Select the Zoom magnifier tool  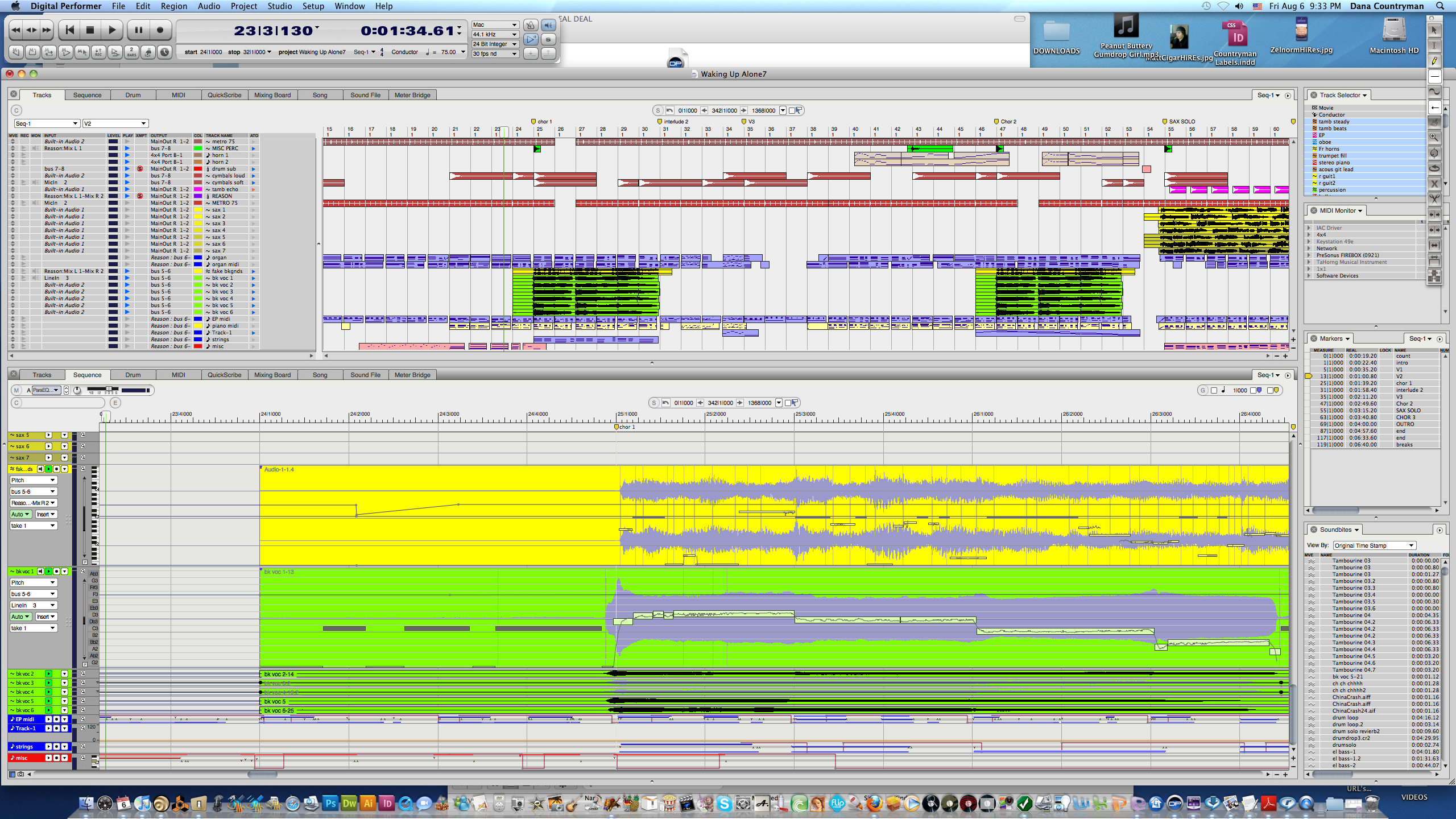click(1434, 137)
